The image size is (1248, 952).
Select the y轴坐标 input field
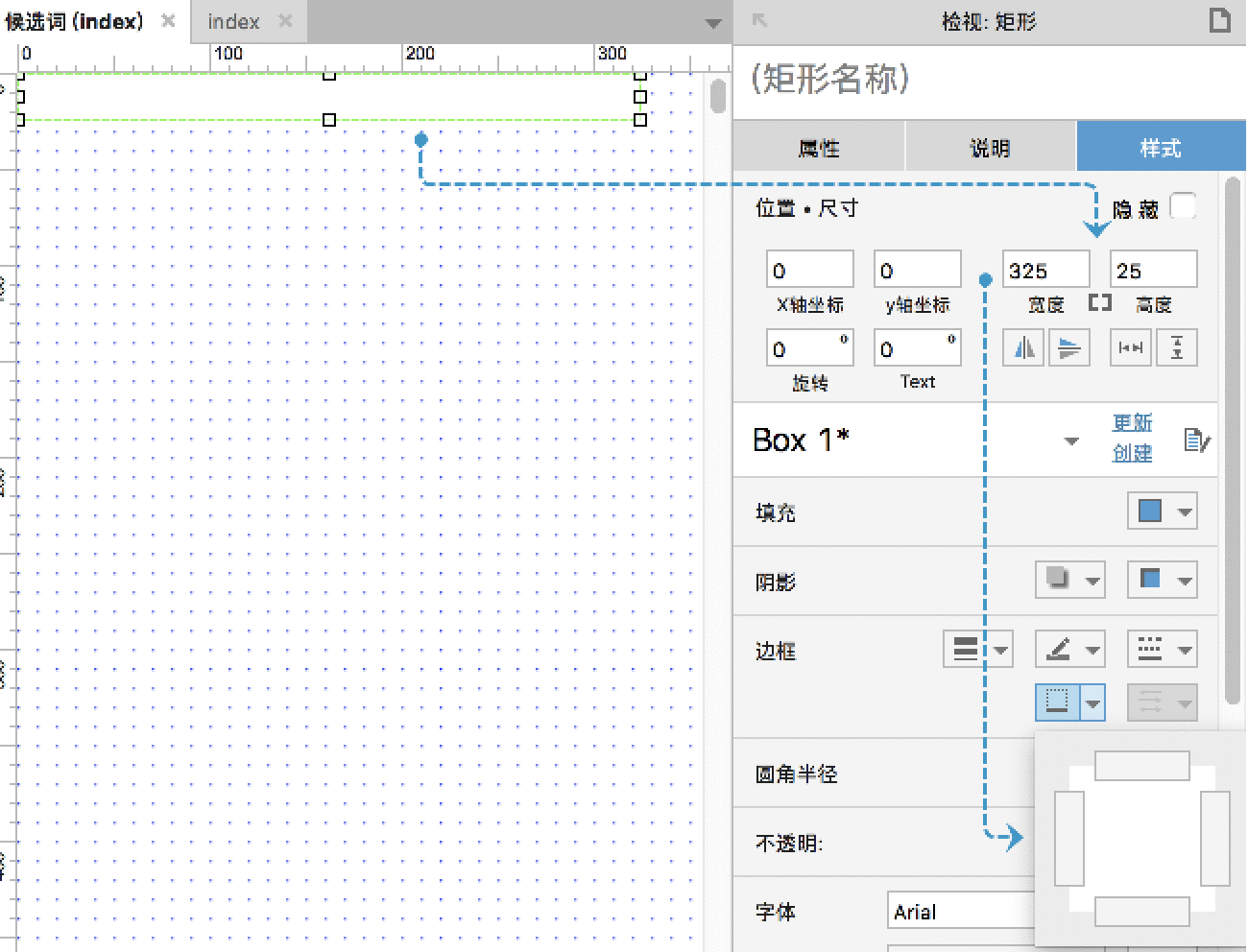point(917,270)
